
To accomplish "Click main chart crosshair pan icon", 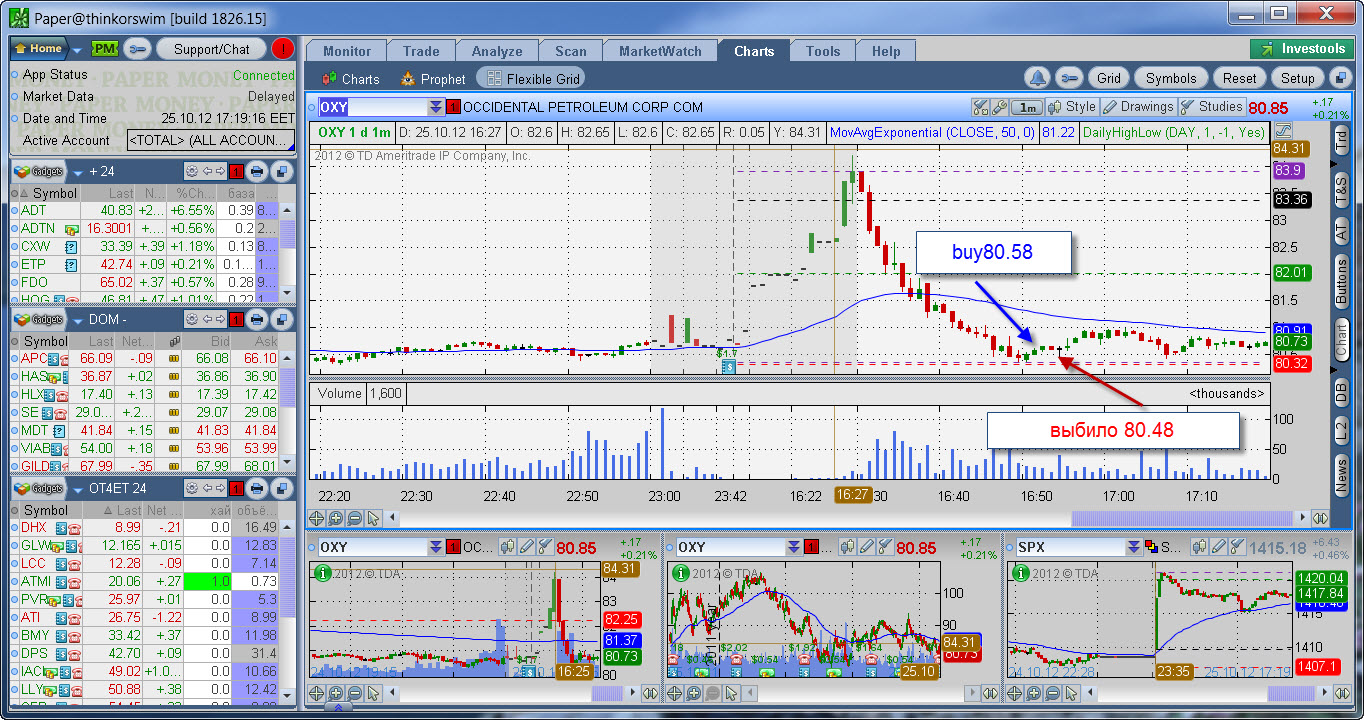I will 317,518.
